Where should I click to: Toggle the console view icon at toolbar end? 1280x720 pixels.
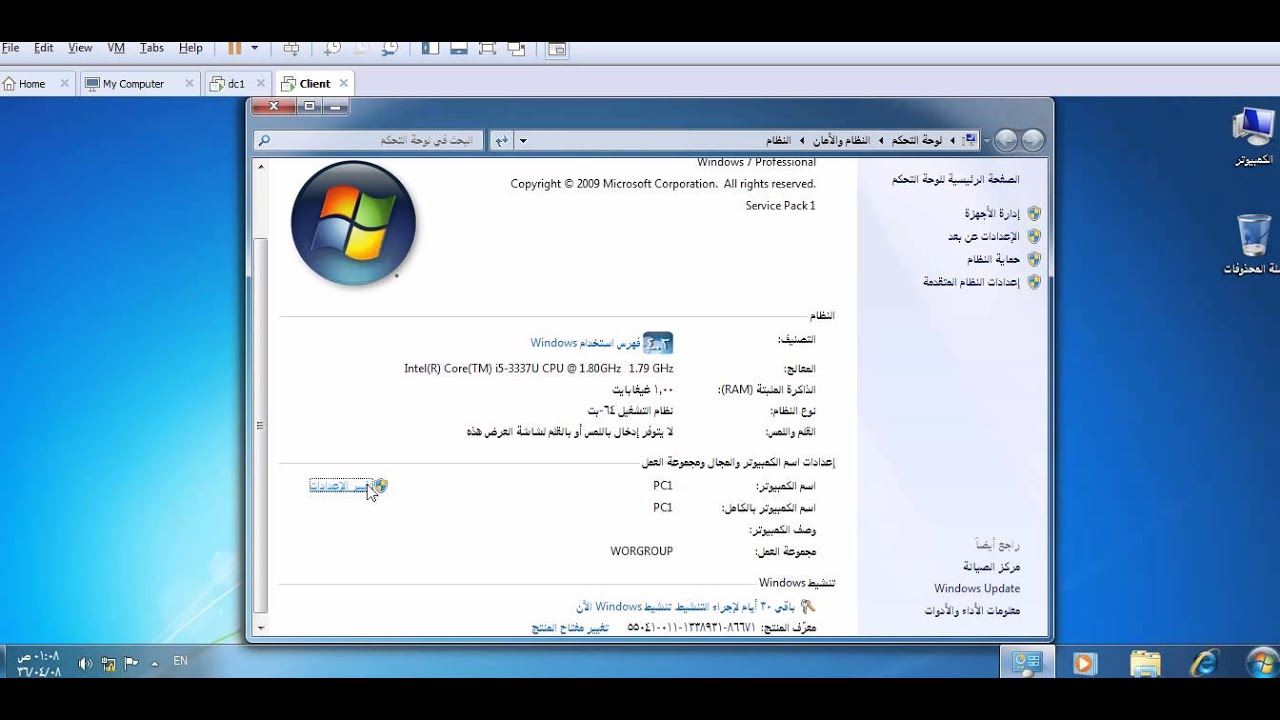pyautogui.click(x=557, y=48)
